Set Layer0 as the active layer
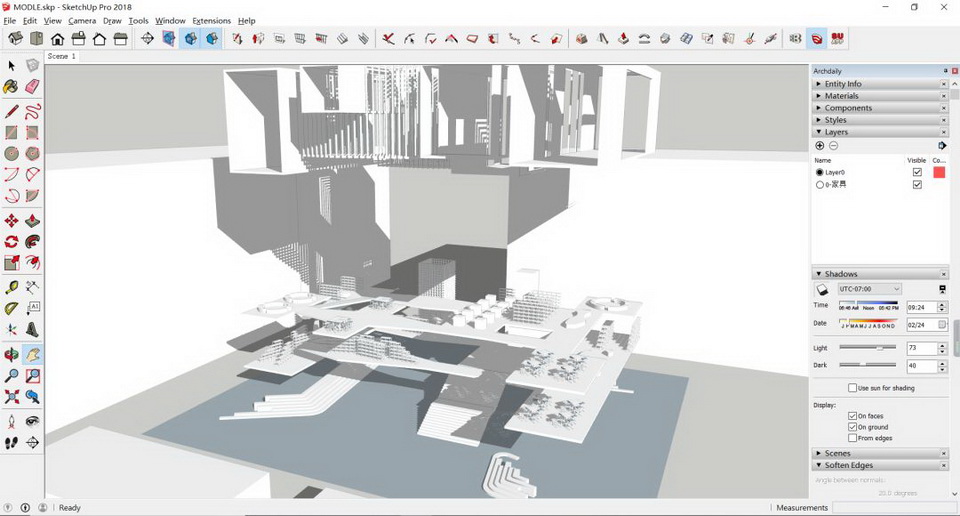960x516 pixels. pos(820,172)
